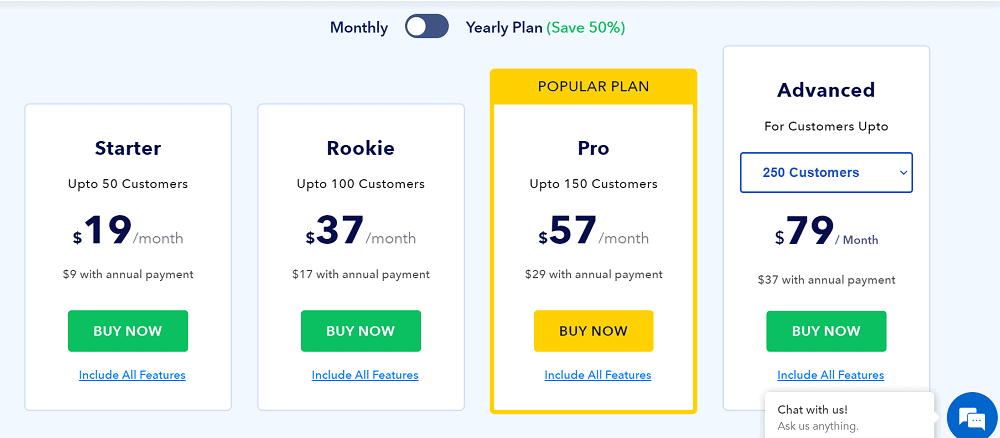Open the live chat bubble icon

coord(973,418)
